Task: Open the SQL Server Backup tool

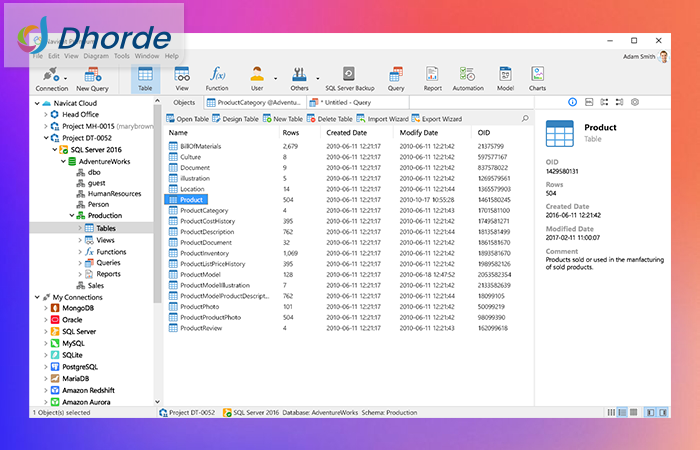Action: point(349,76)
